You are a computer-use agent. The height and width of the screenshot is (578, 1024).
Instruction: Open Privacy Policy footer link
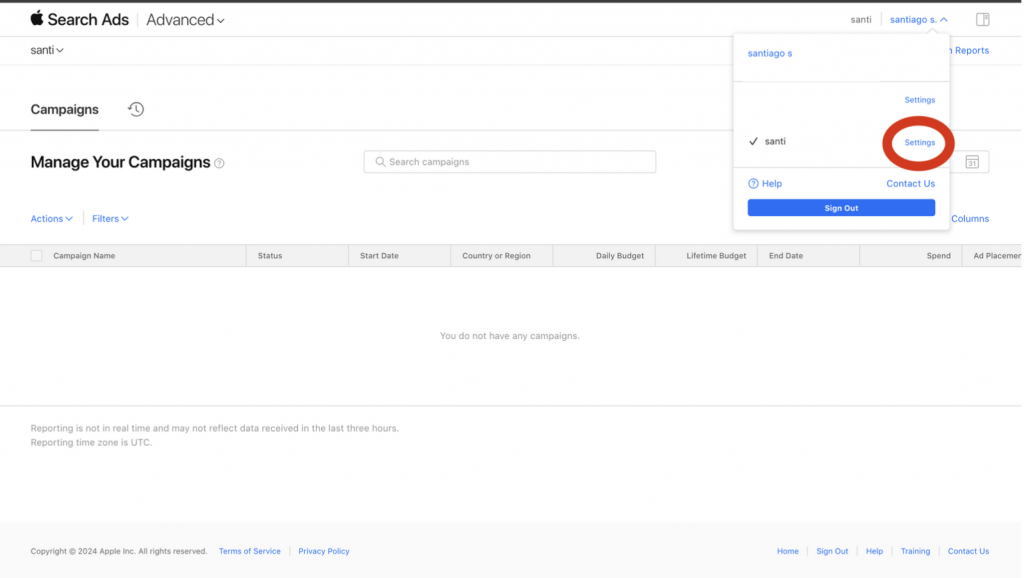click(324, 551)
